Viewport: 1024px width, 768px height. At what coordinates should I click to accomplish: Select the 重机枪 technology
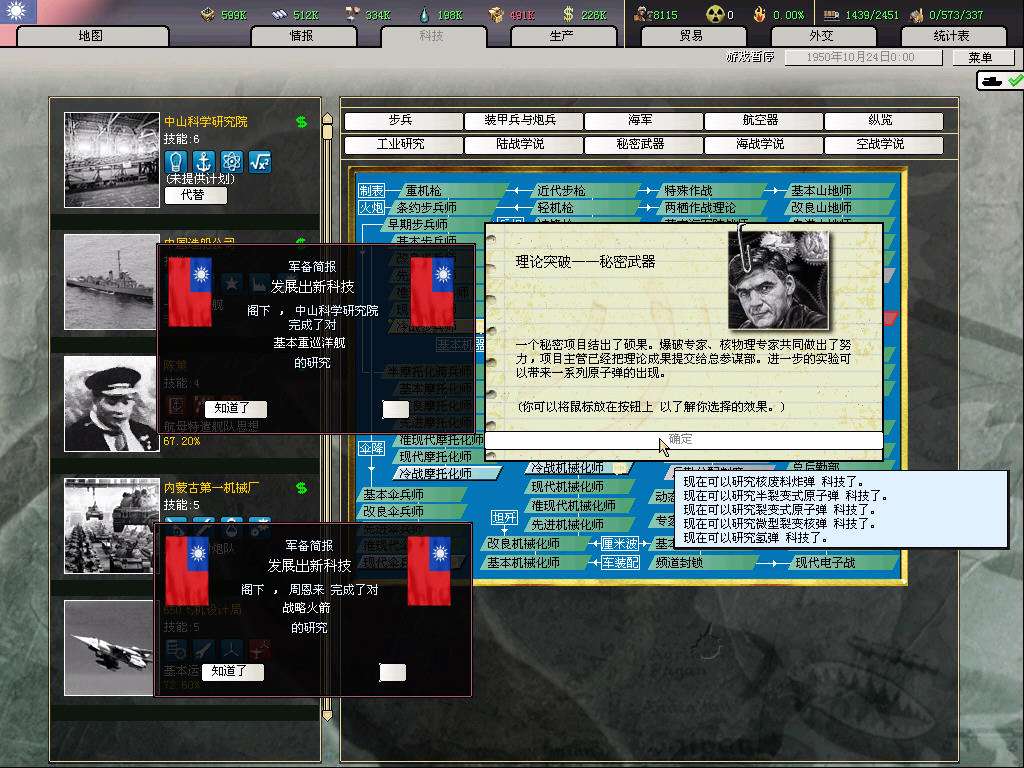pyautogui.click(x=449, y=191)
